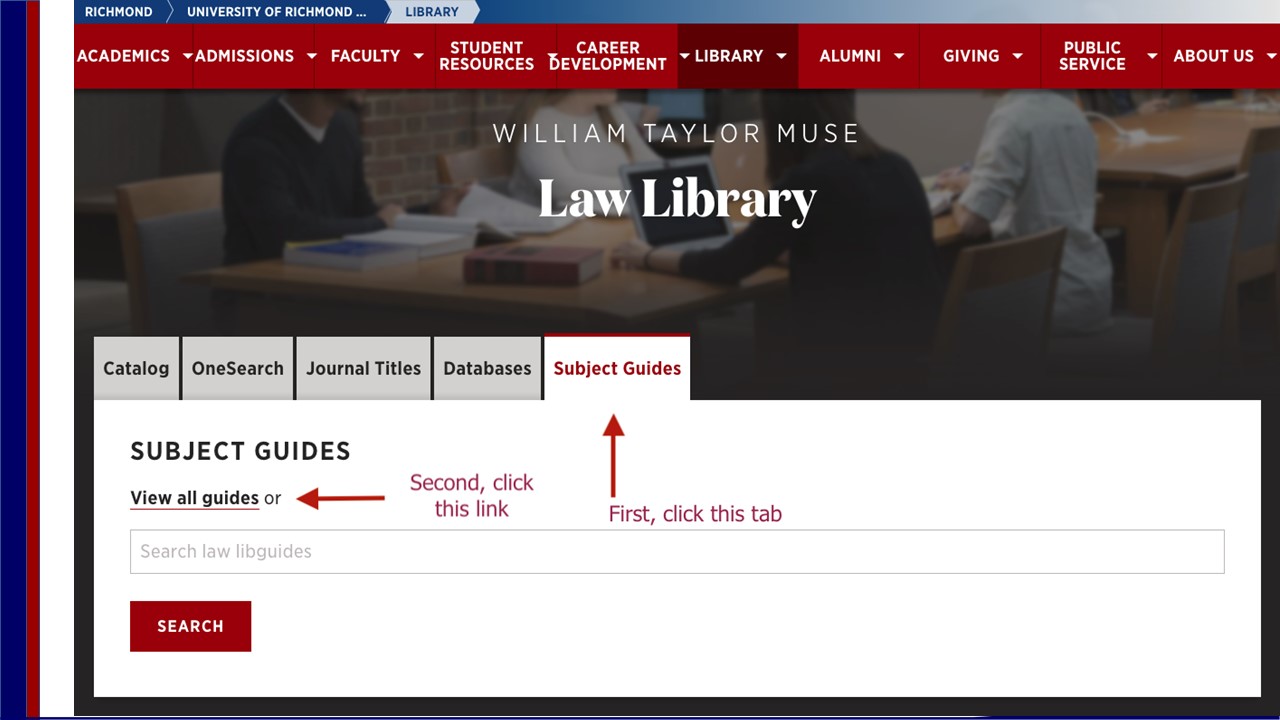
Task: Open the Alumni navigation menu
Action: 850,56
